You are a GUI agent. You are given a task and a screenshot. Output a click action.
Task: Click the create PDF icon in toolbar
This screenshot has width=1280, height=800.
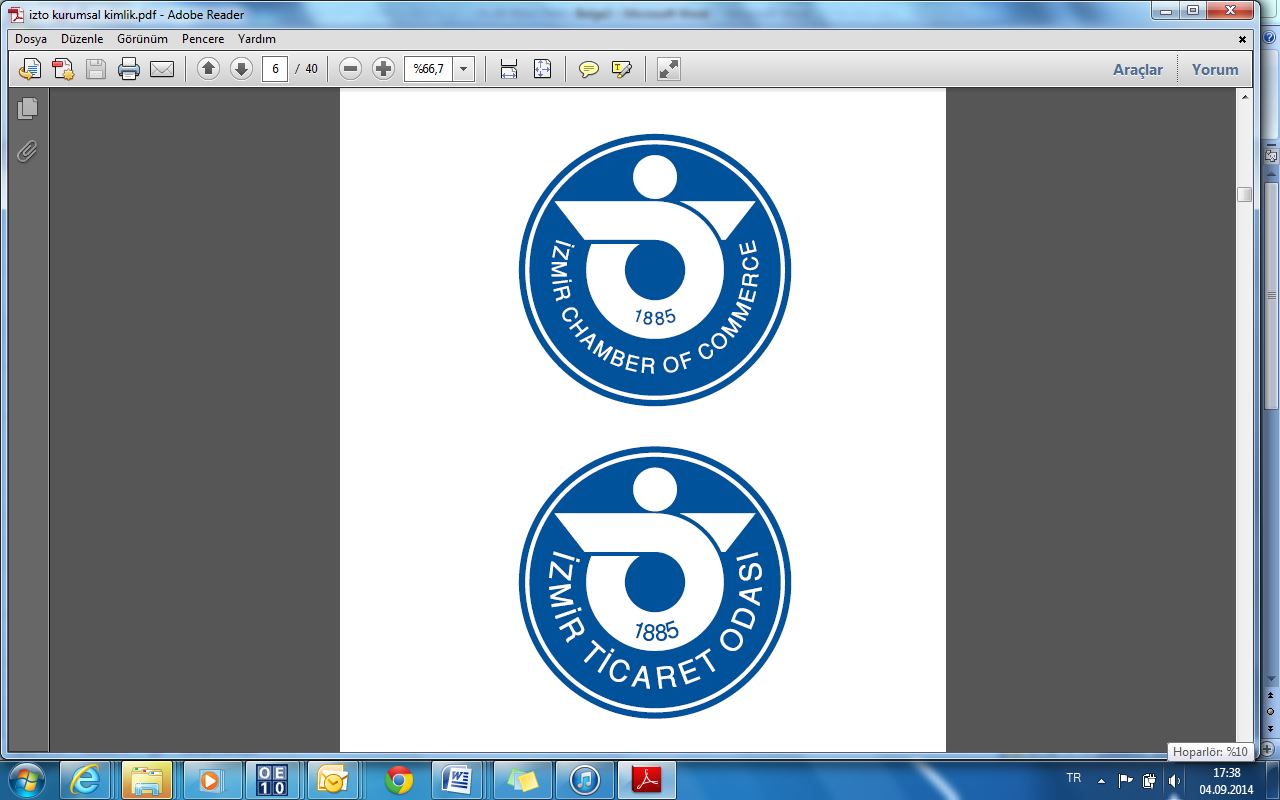[63, 69]
